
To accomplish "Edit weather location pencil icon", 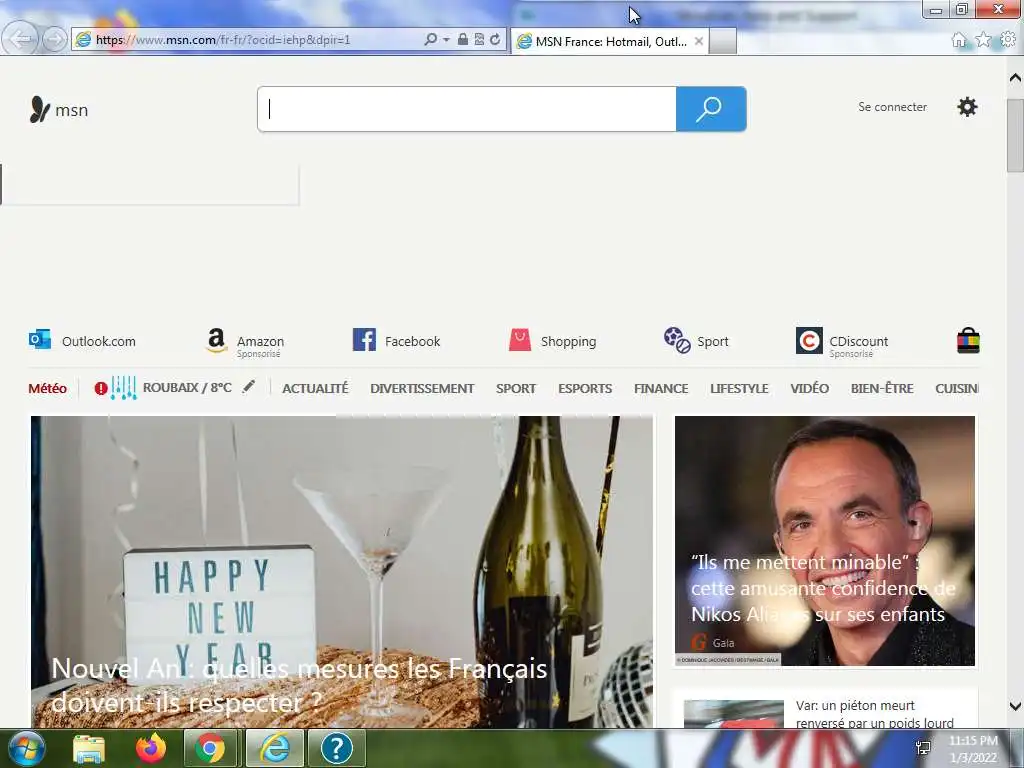I will pos(249,387).
